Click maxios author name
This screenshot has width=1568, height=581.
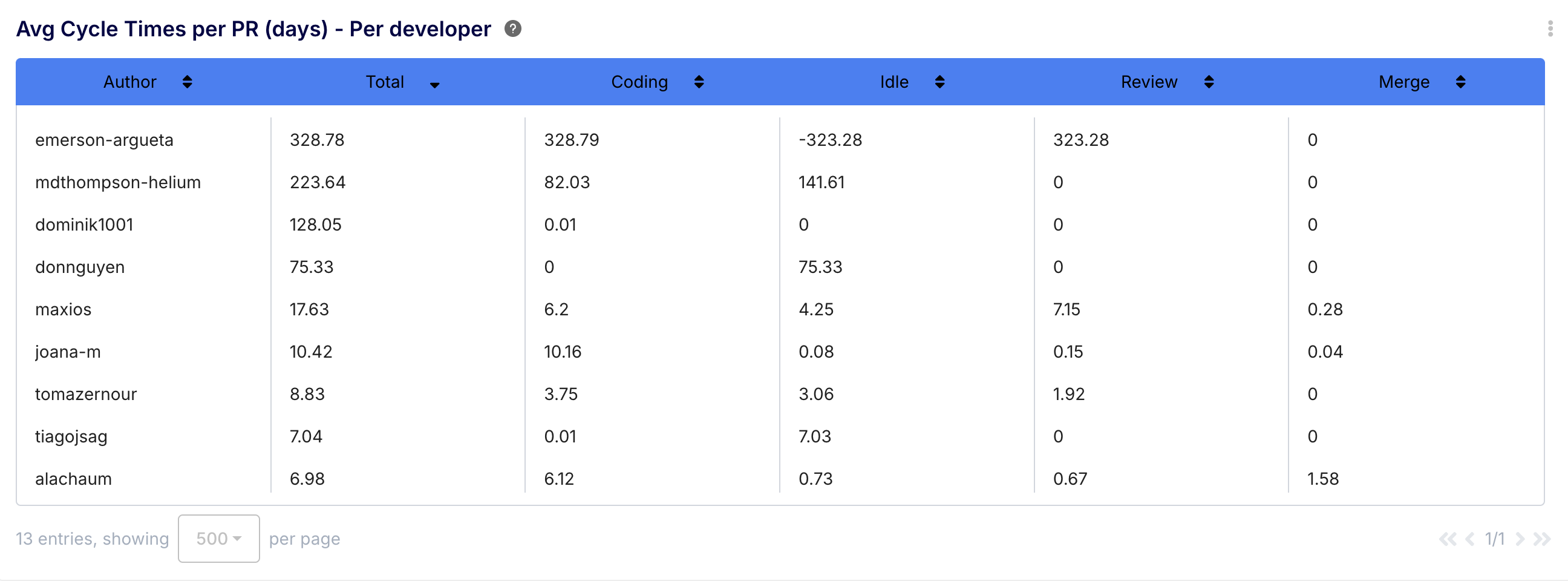[64, 309]
